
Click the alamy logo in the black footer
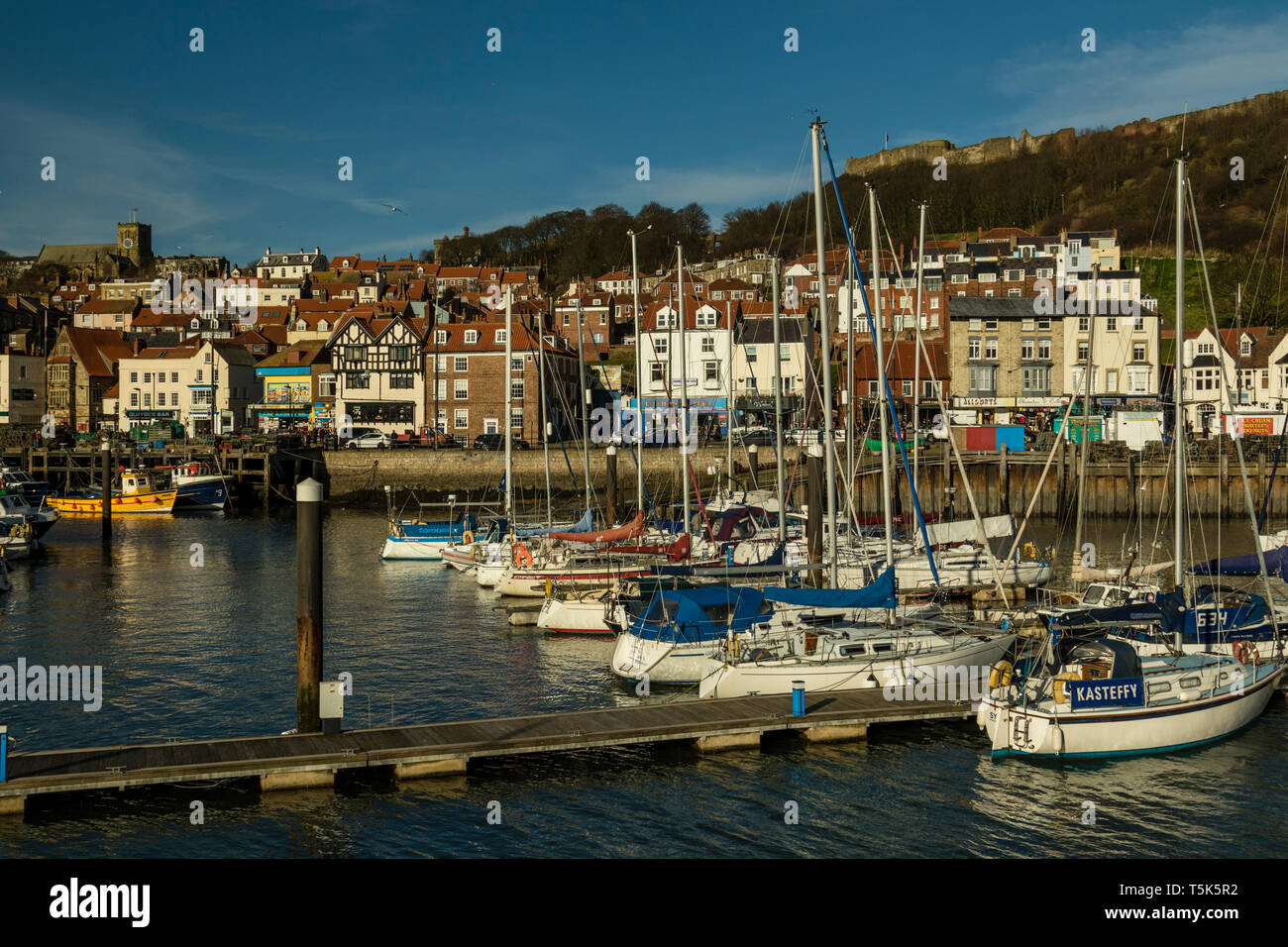(x=100, y=902)
